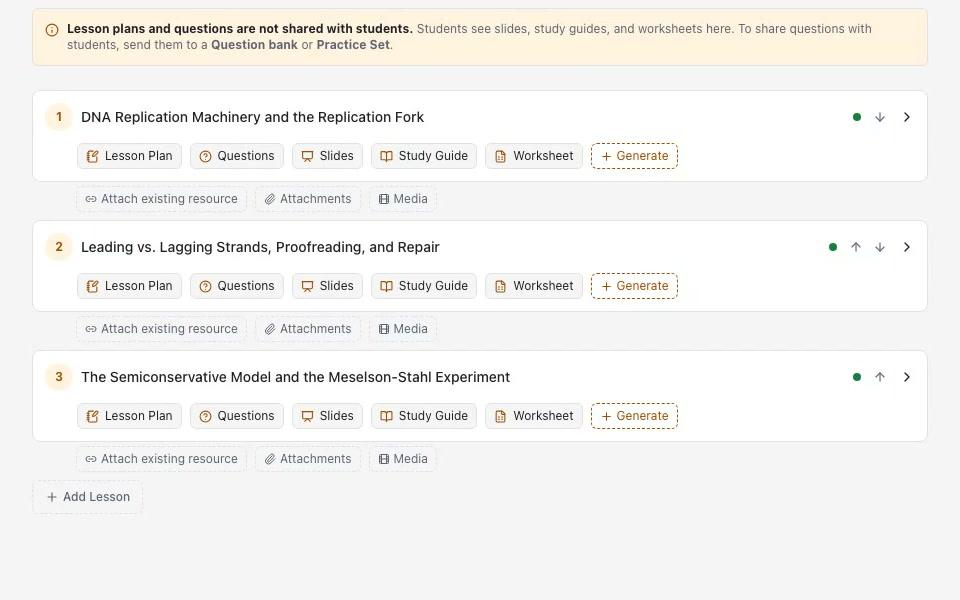This screenshot has width=960, height=600.
Task: Click green status dot on lesson 3
Action: (857, 377)
